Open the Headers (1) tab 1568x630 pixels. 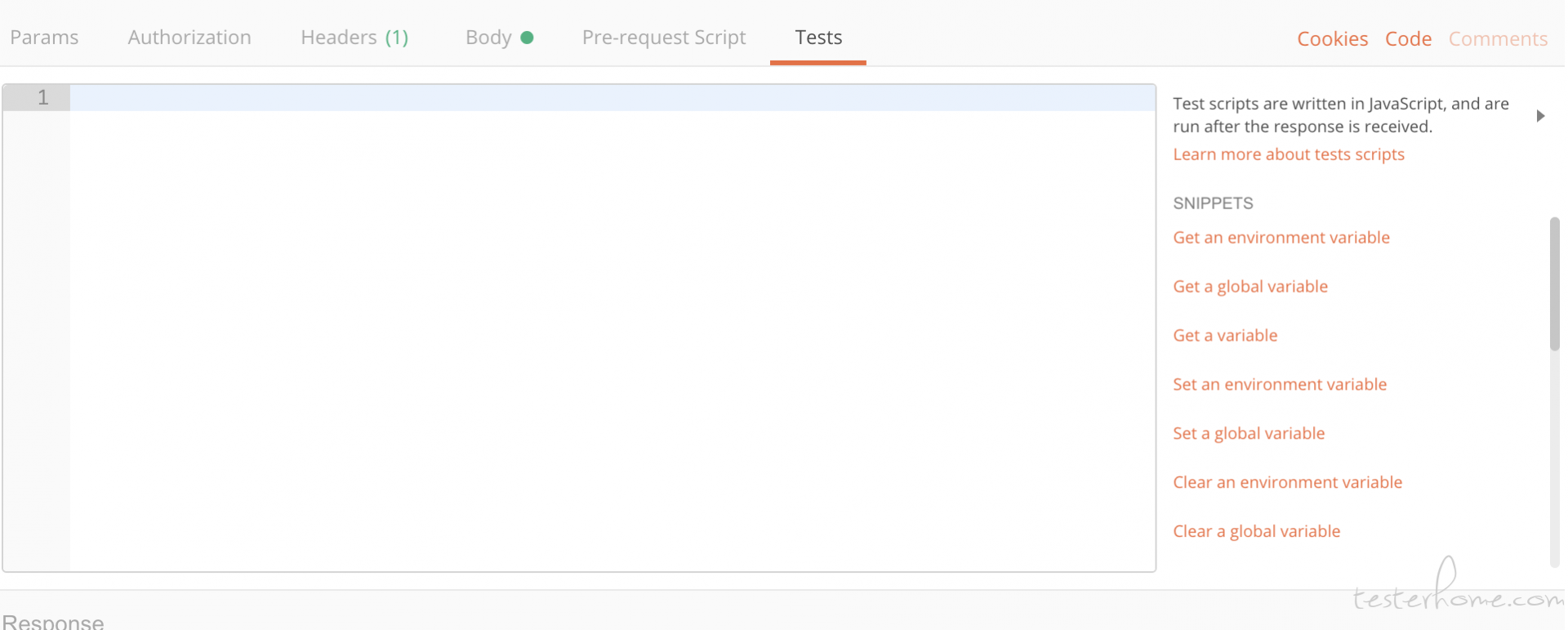[354, 38]
